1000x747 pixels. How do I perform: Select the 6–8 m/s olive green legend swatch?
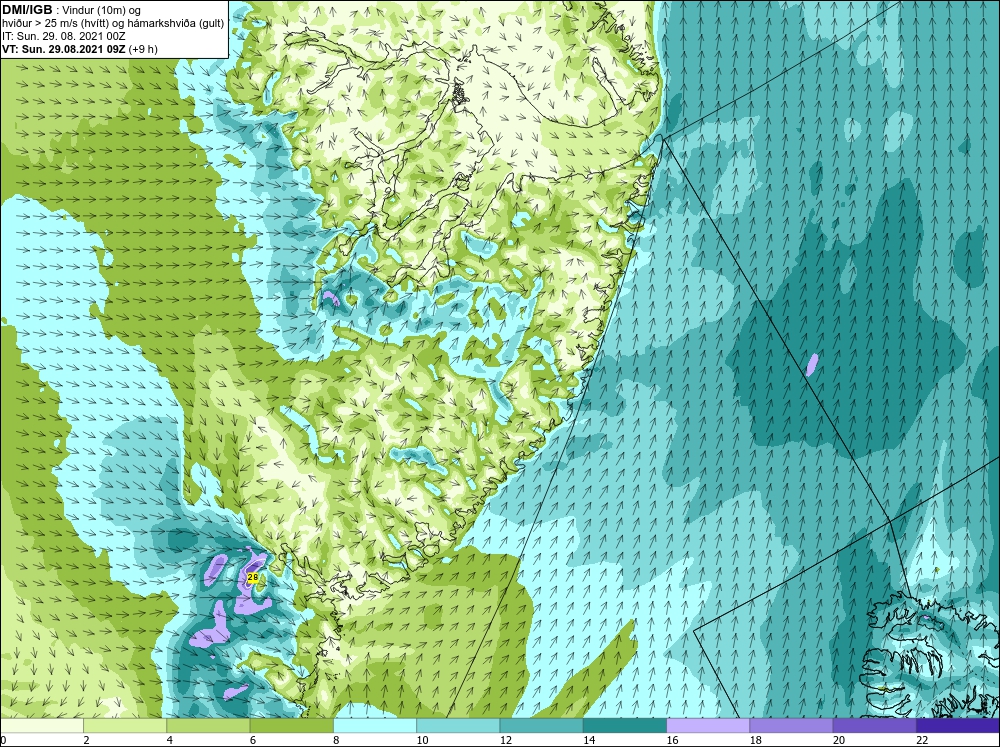click(291, 726)
